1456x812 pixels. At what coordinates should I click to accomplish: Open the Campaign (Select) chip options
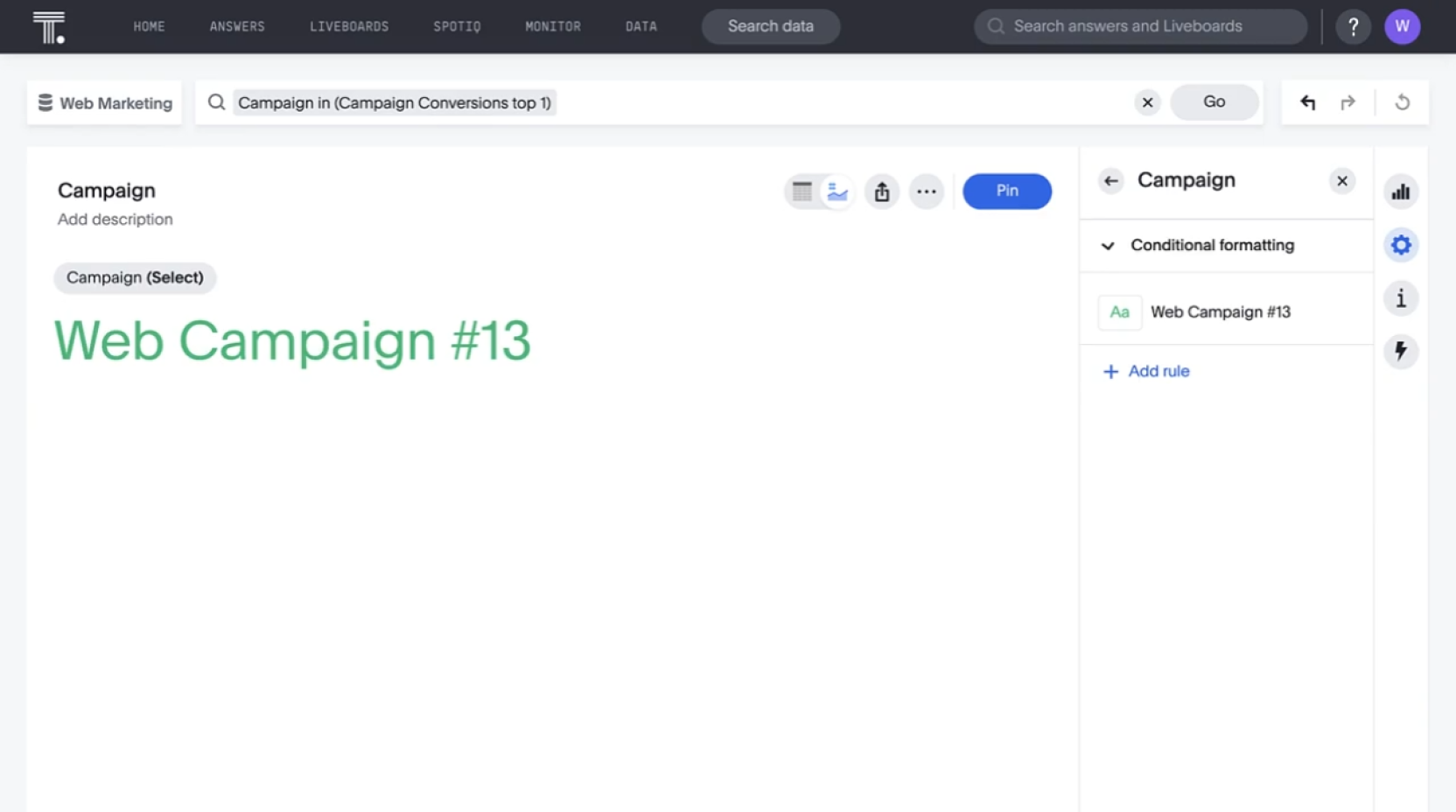134,277
